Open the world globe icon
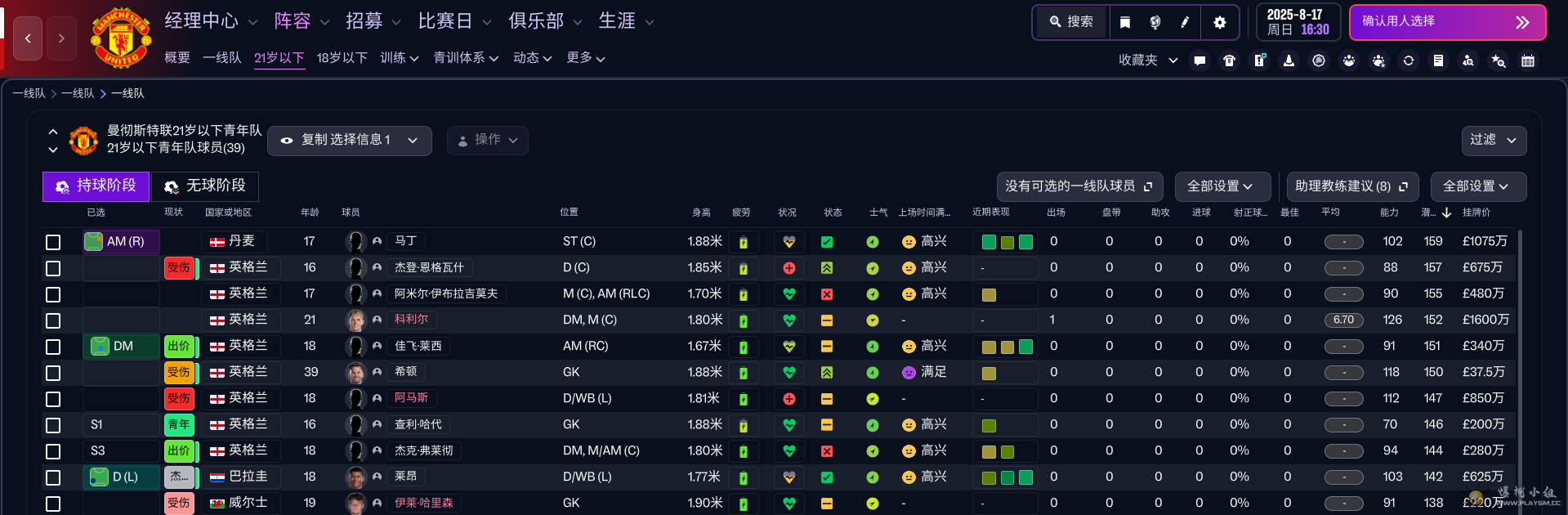Viewport: 1568px width, 515px height. (x=1155, y=22)
